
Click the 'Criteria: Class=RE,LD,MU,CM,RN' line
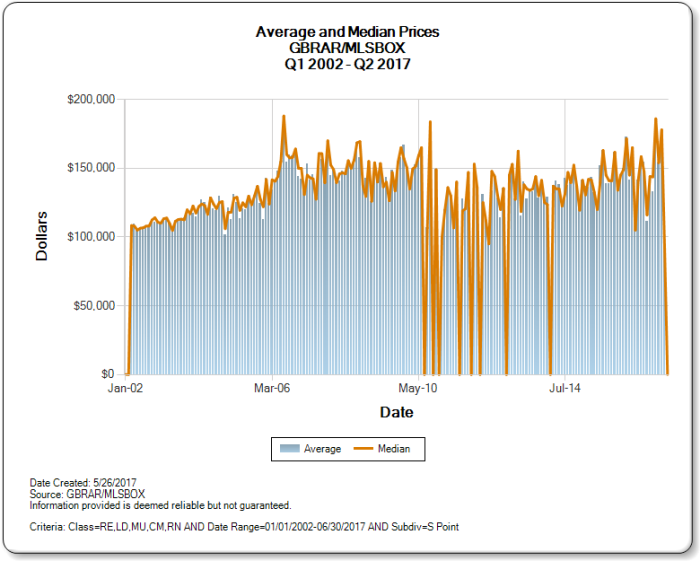[x=244, y=527]
